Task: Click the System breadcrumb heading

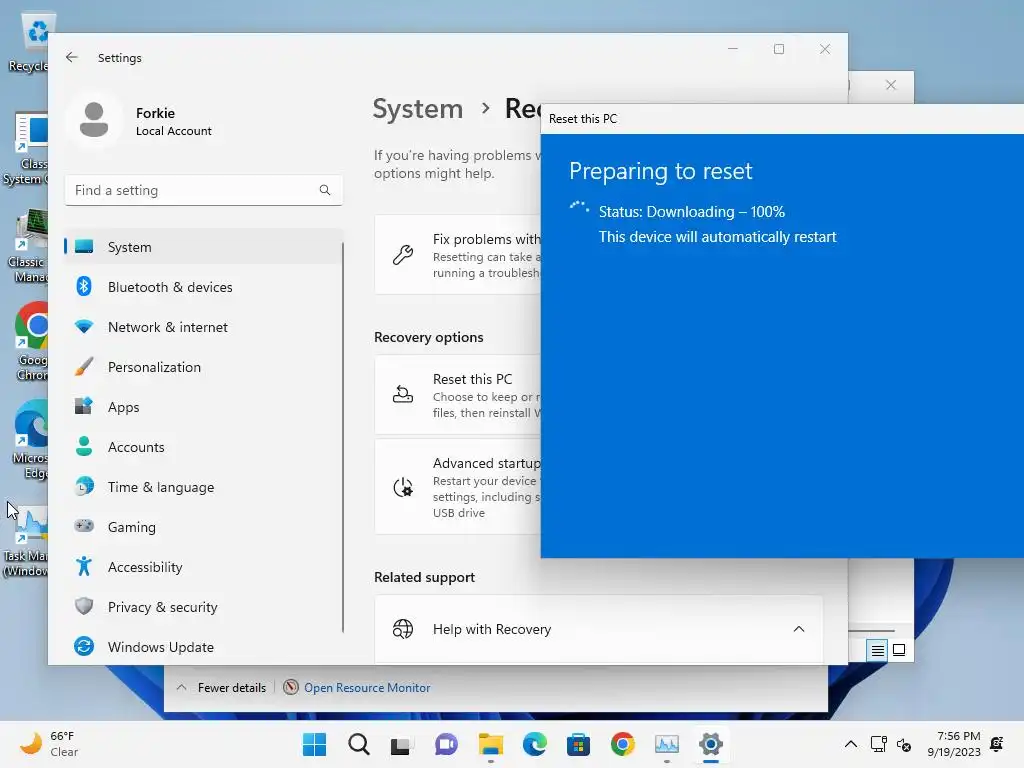Action: pyautogui.click(x=417, y=108)
